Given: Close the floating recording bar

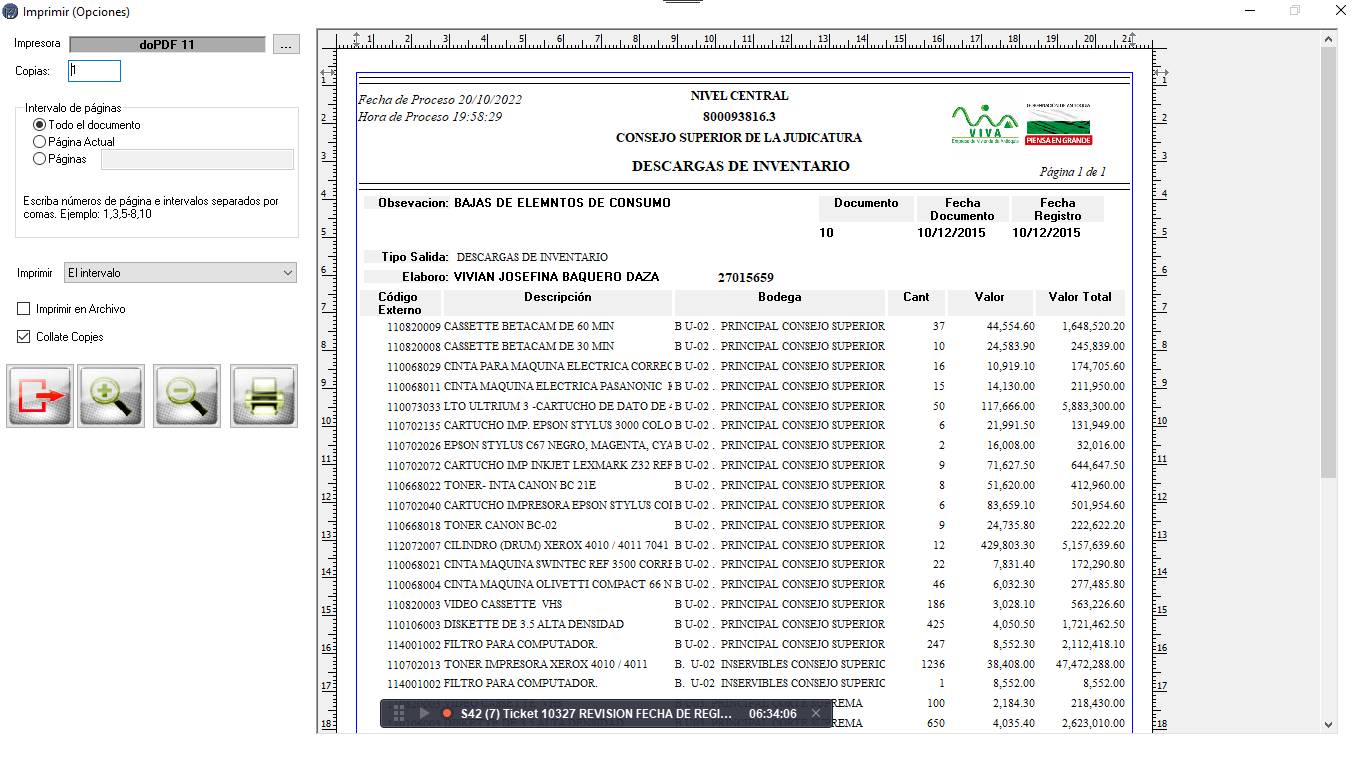Looking at the screenshot, I should pyautogui.click(x=816, y=713).
